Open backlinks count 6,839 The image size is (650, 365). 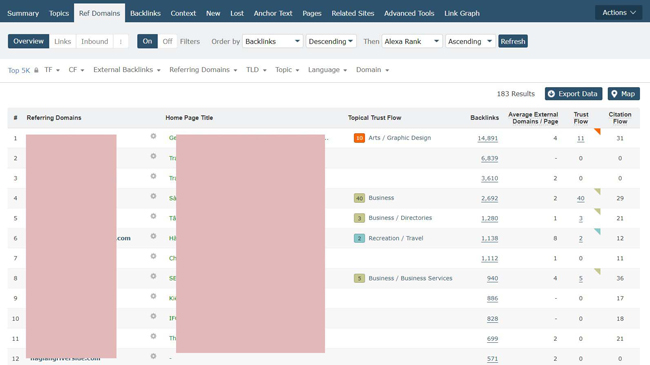tap(490, 158)
